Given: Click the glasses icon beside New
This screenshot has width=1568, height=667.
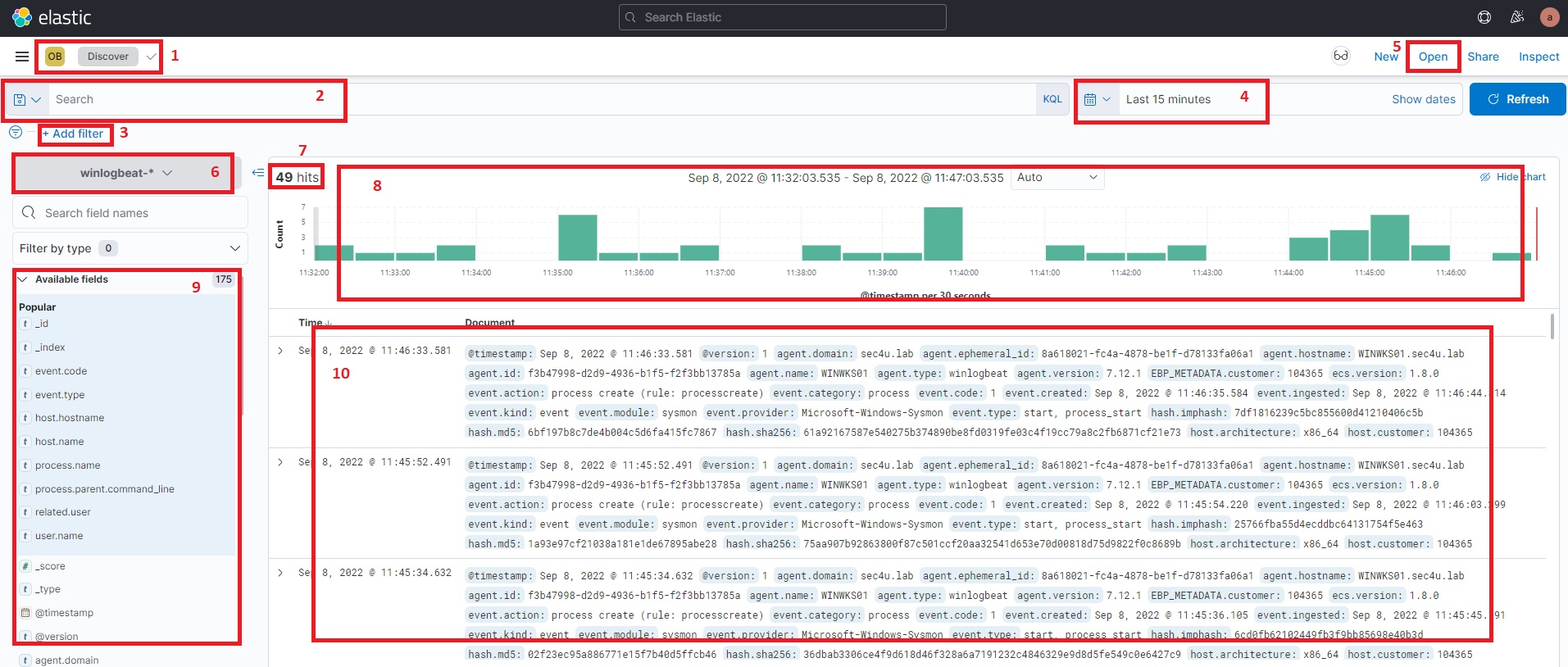Looking at the screenshot, I should (x=1341, y=56).
